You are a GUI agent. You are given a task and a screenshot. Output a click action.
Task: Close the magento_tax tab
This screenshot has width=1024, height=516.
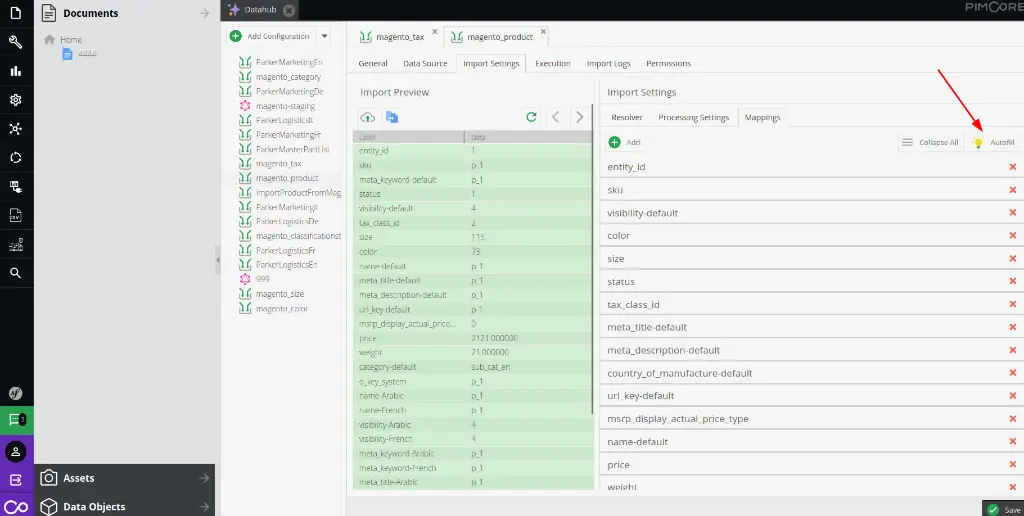(435, 32)
